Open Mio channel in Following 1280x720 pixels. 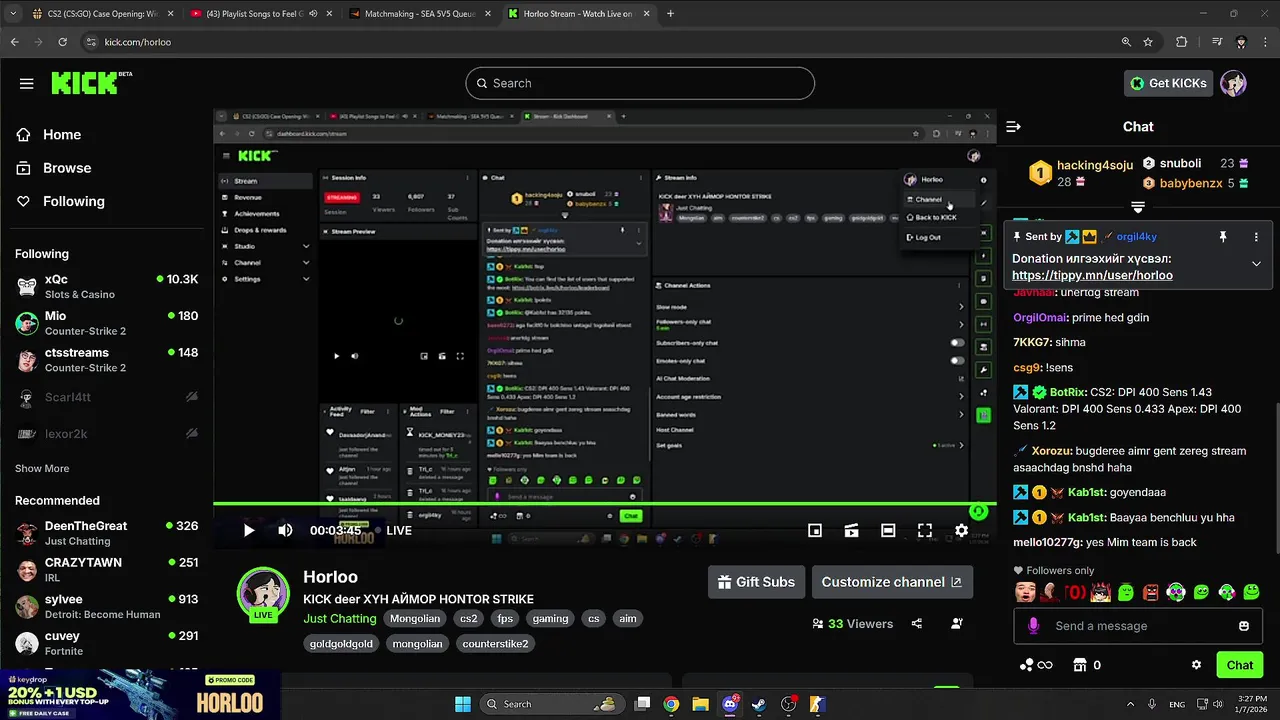coord(107,323)
